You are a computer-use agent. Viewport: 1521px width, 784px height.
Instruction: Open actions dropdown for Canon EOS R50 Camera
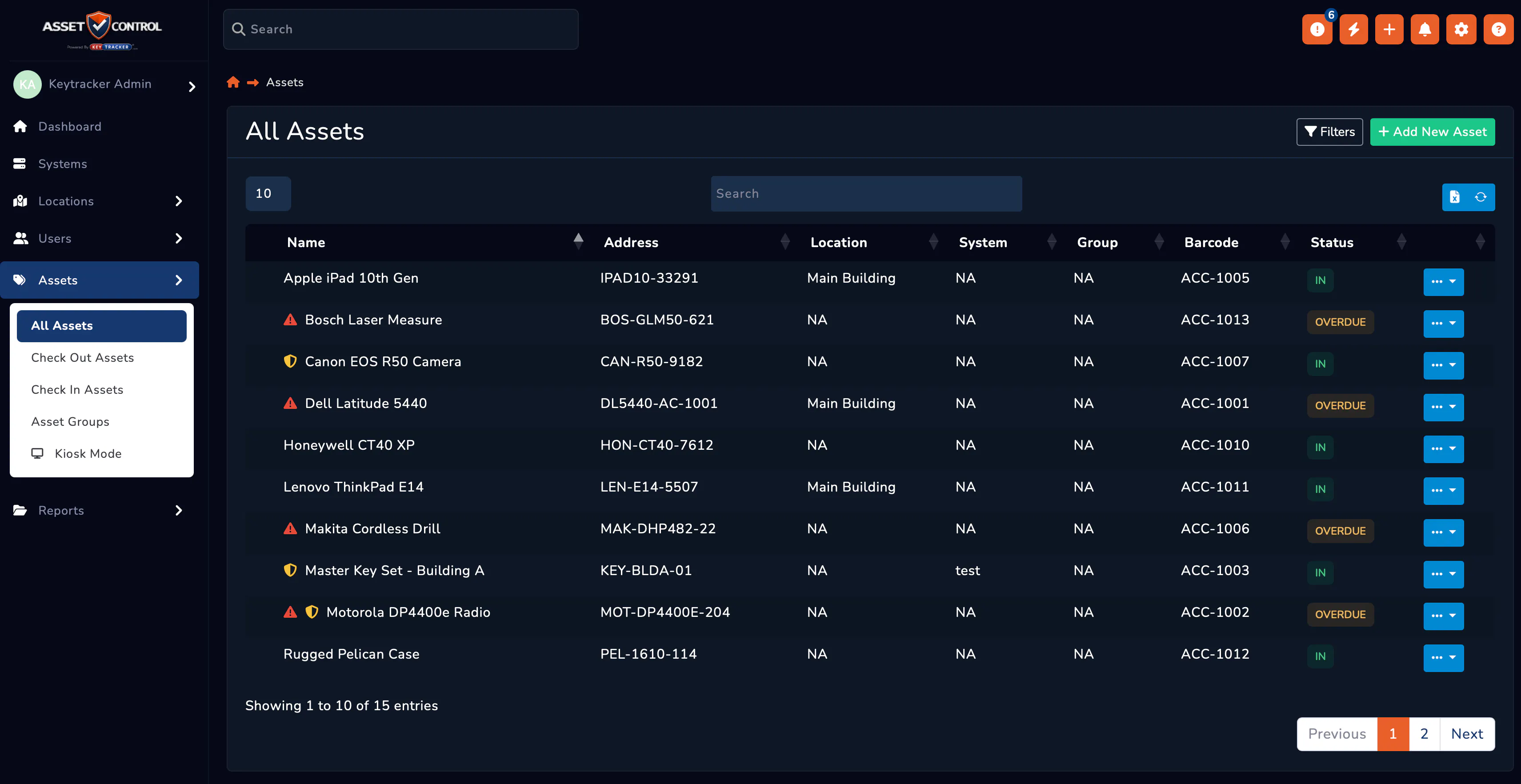[1443, 365]
